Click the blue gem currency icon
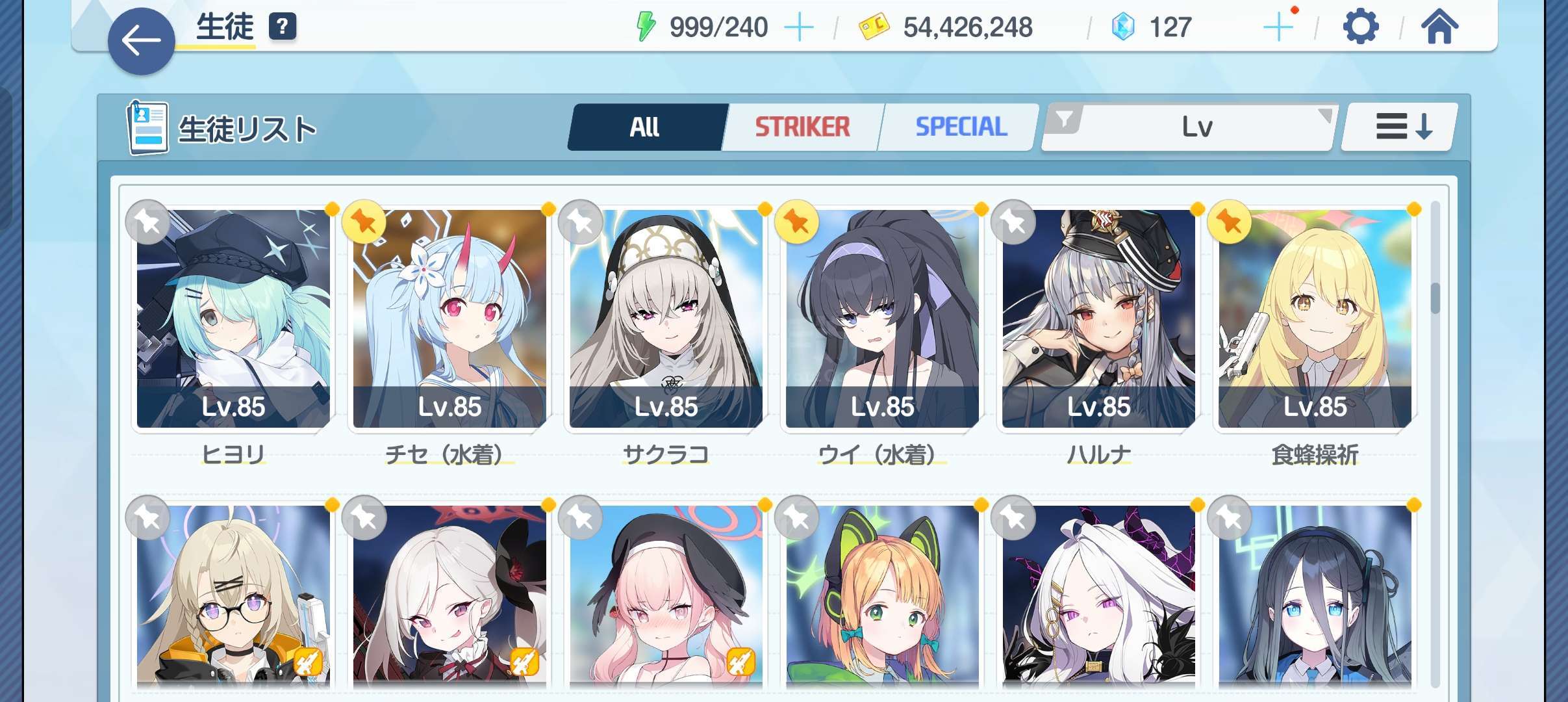 [x=1123, y=27]
